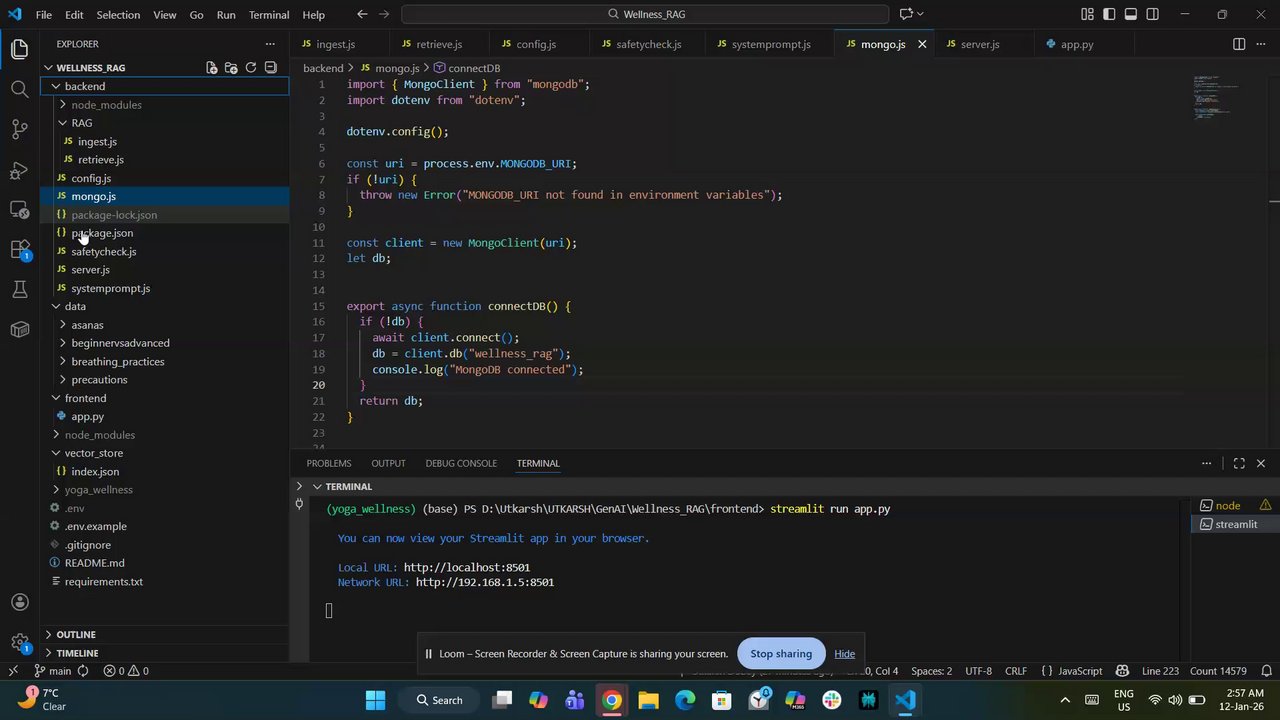Open the Extensions view

tap(19, 249)
